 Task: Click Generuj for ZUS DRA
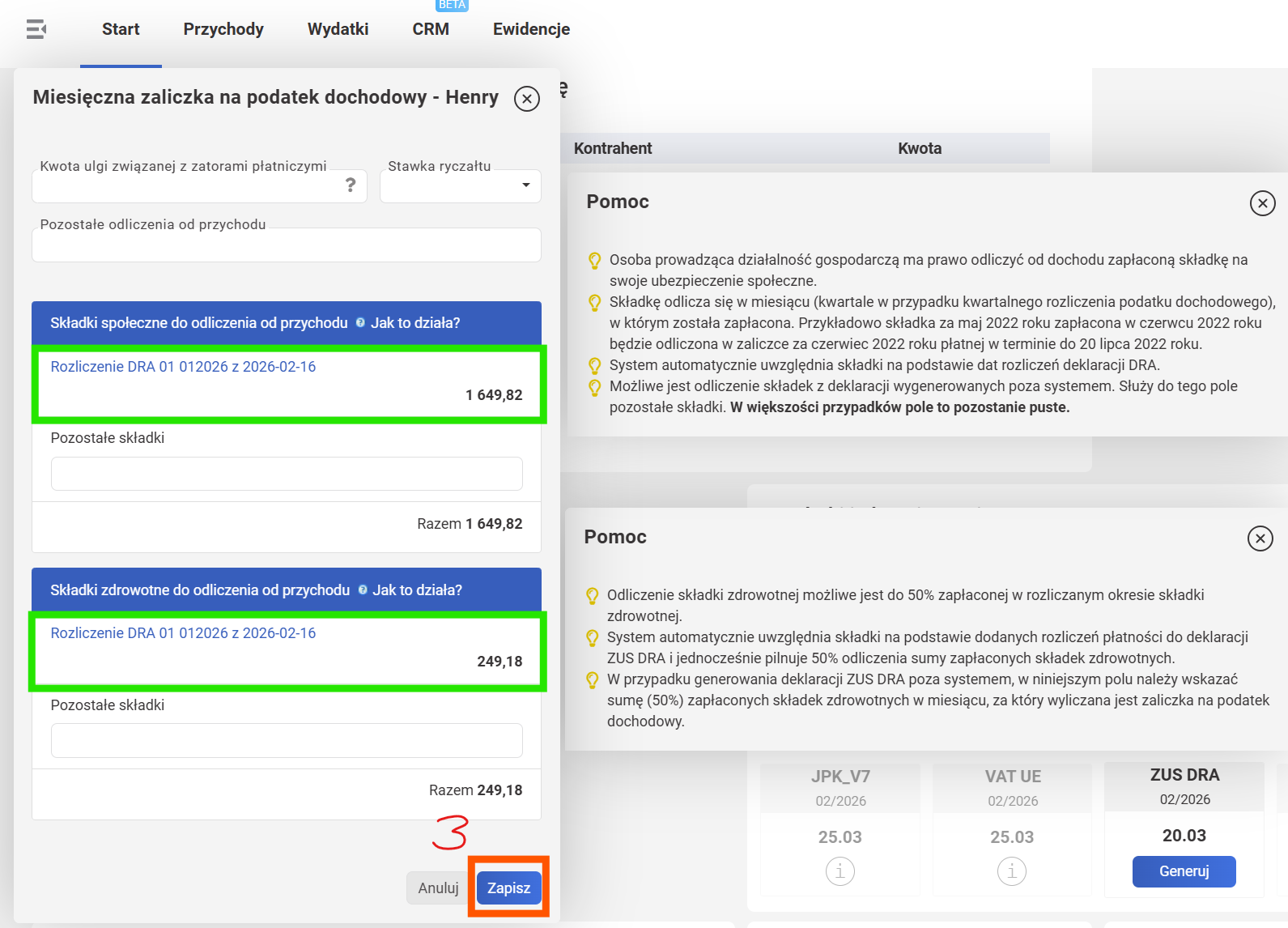click(1184, 871)
